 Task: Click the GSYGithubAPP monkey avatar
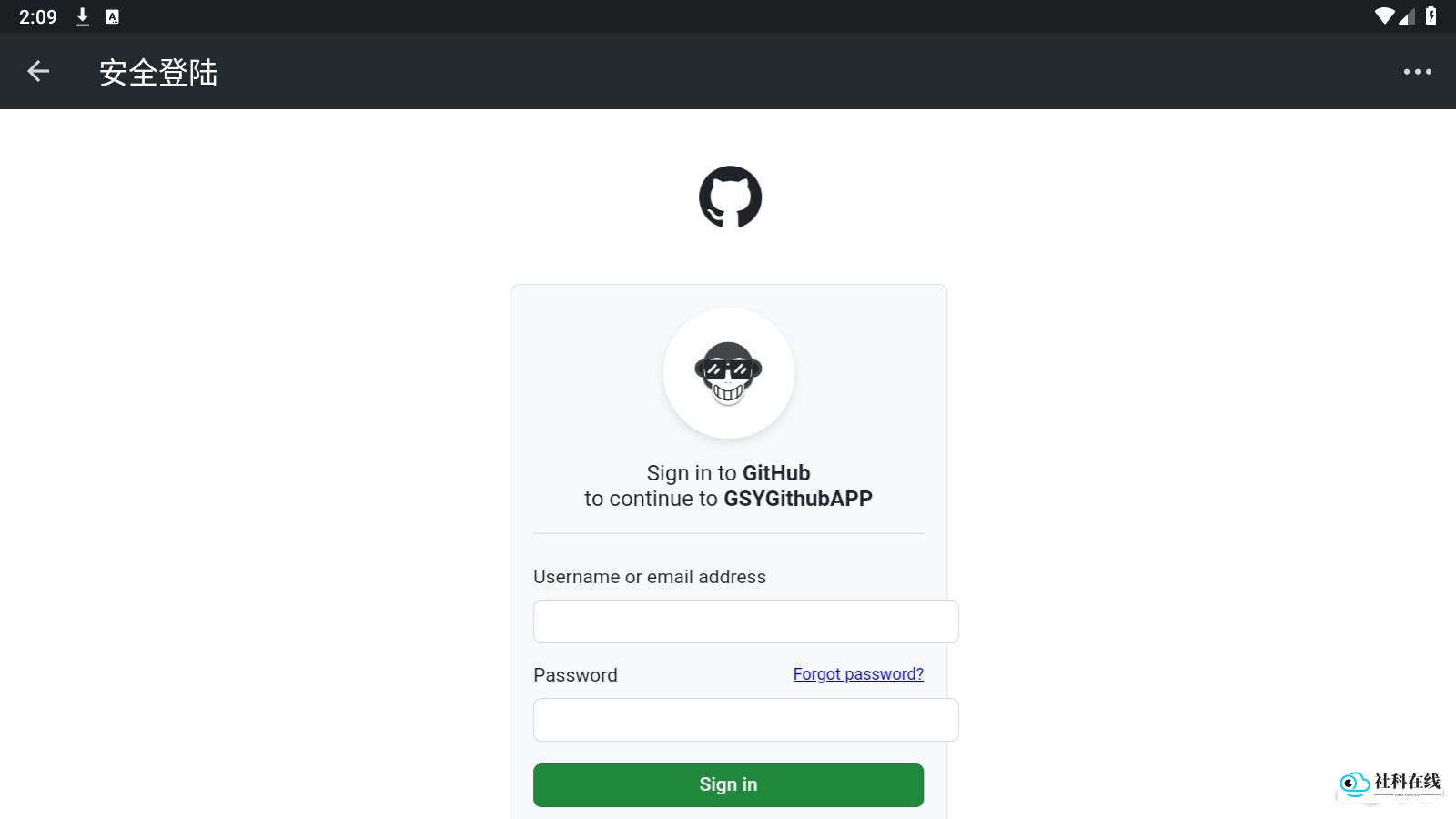click(729, 373)
